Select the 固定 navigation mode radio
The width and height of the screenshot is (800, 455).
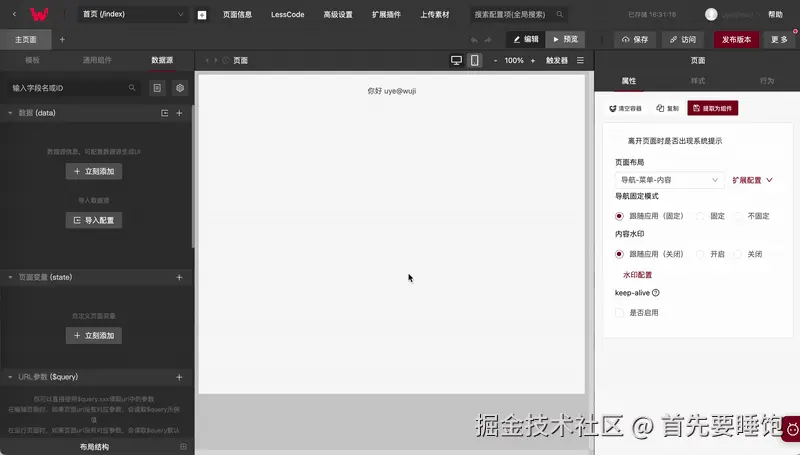[x=700, y=216]
